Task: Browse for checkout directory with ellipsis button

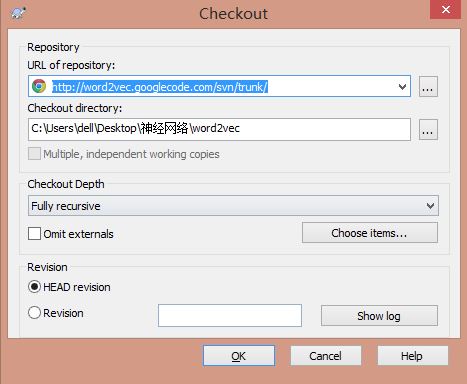Action: (x=428, y=129)
